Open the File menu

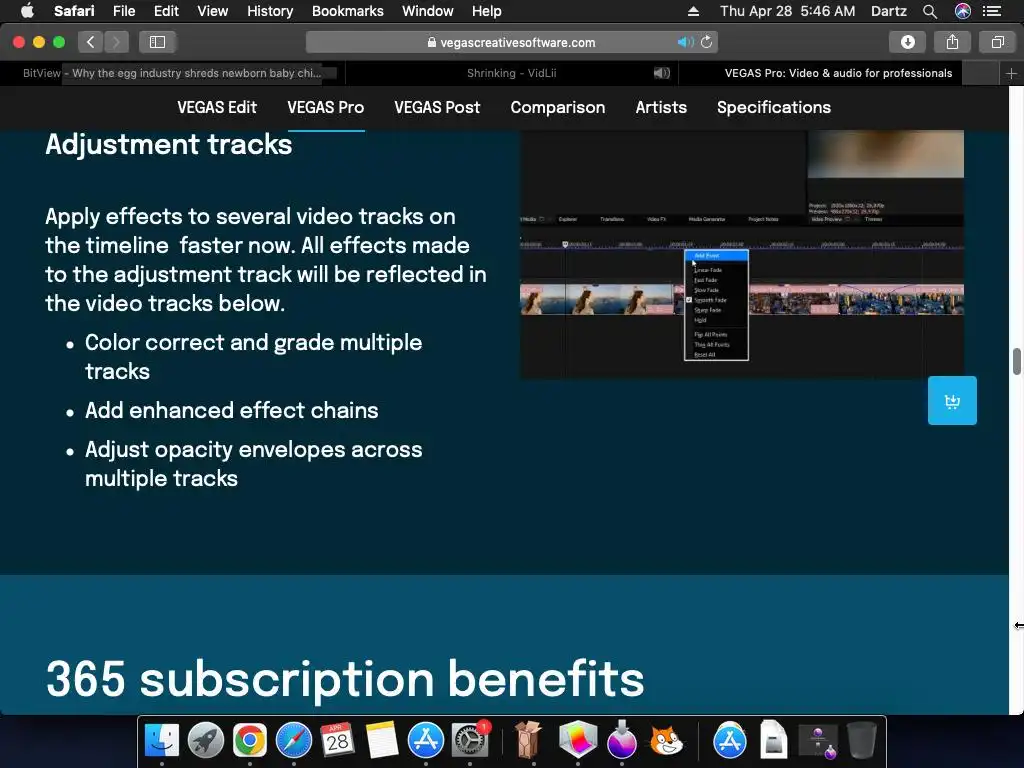(x=123, y=11)
